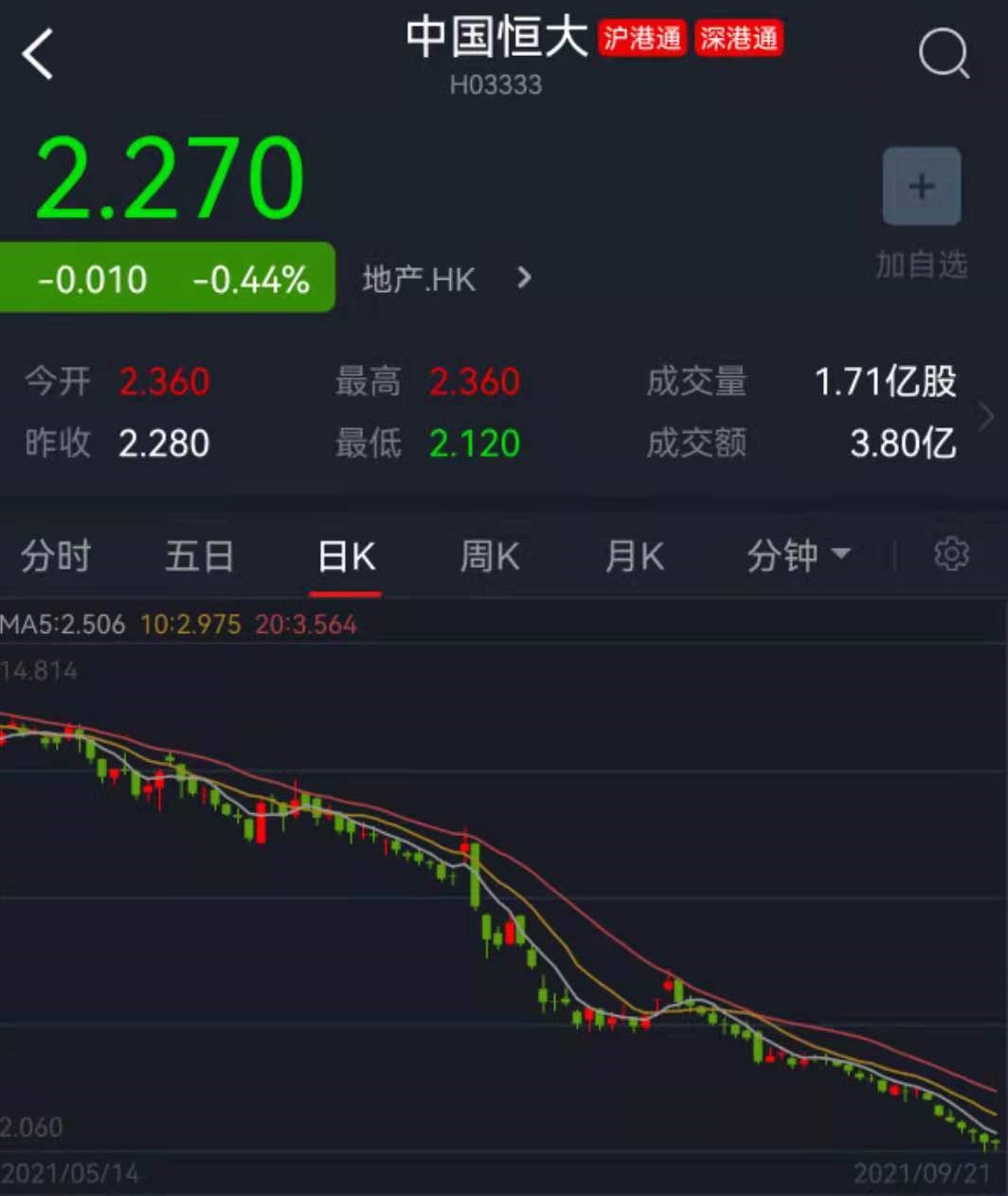Open the 地产.HK sector link
The height and width of the screenshot is (1196, 1008).
point(419,280)
